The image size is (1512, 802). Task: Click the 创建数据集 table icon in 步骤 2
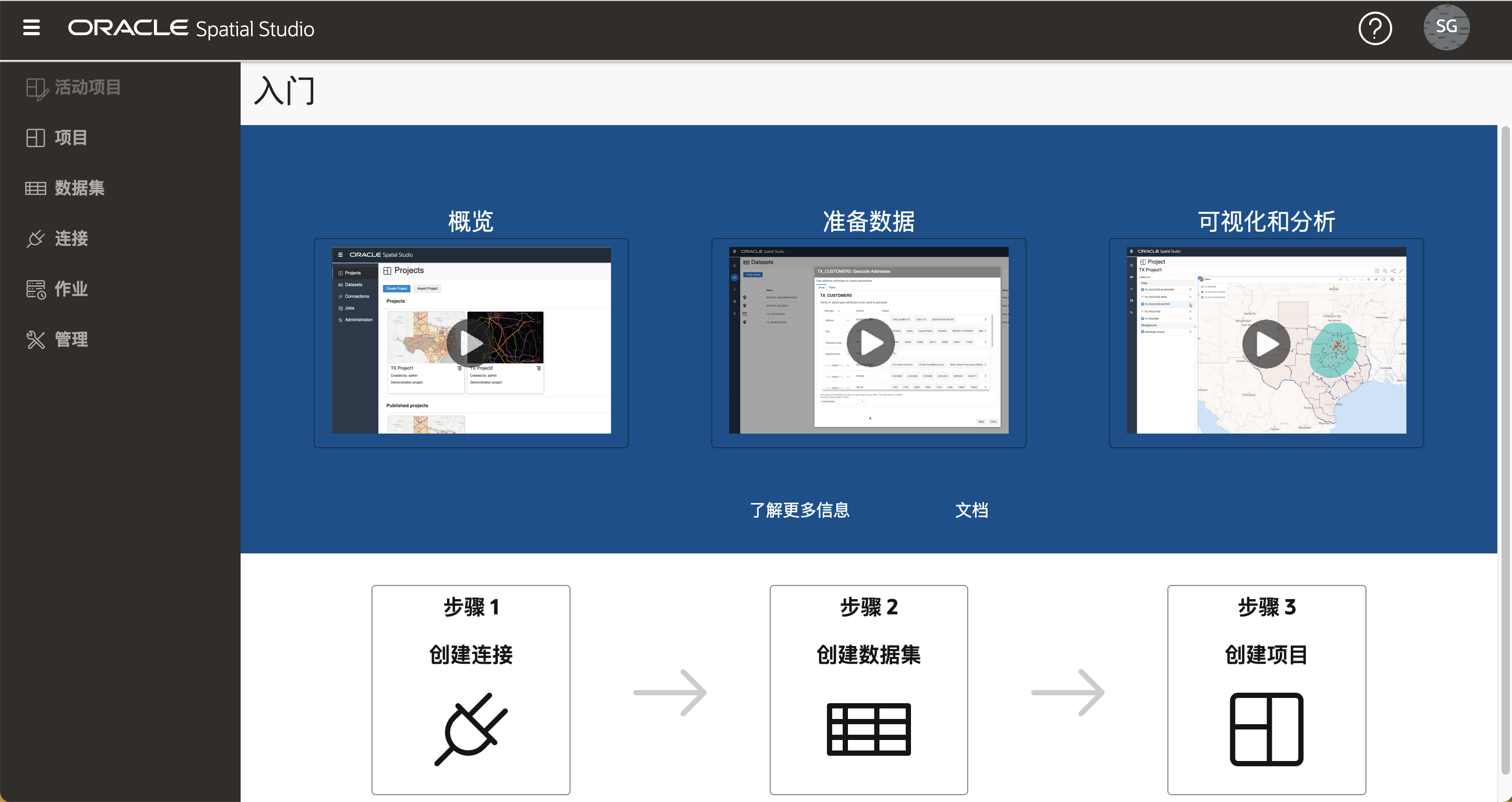(868, 730)
